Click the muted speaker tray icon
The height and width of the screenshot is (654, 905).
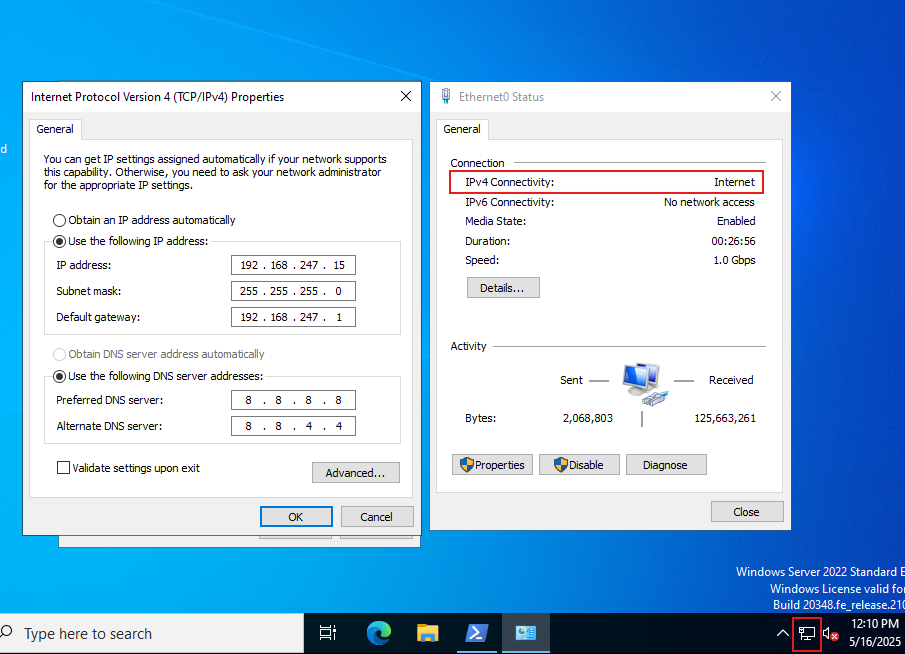click(831, 634)
